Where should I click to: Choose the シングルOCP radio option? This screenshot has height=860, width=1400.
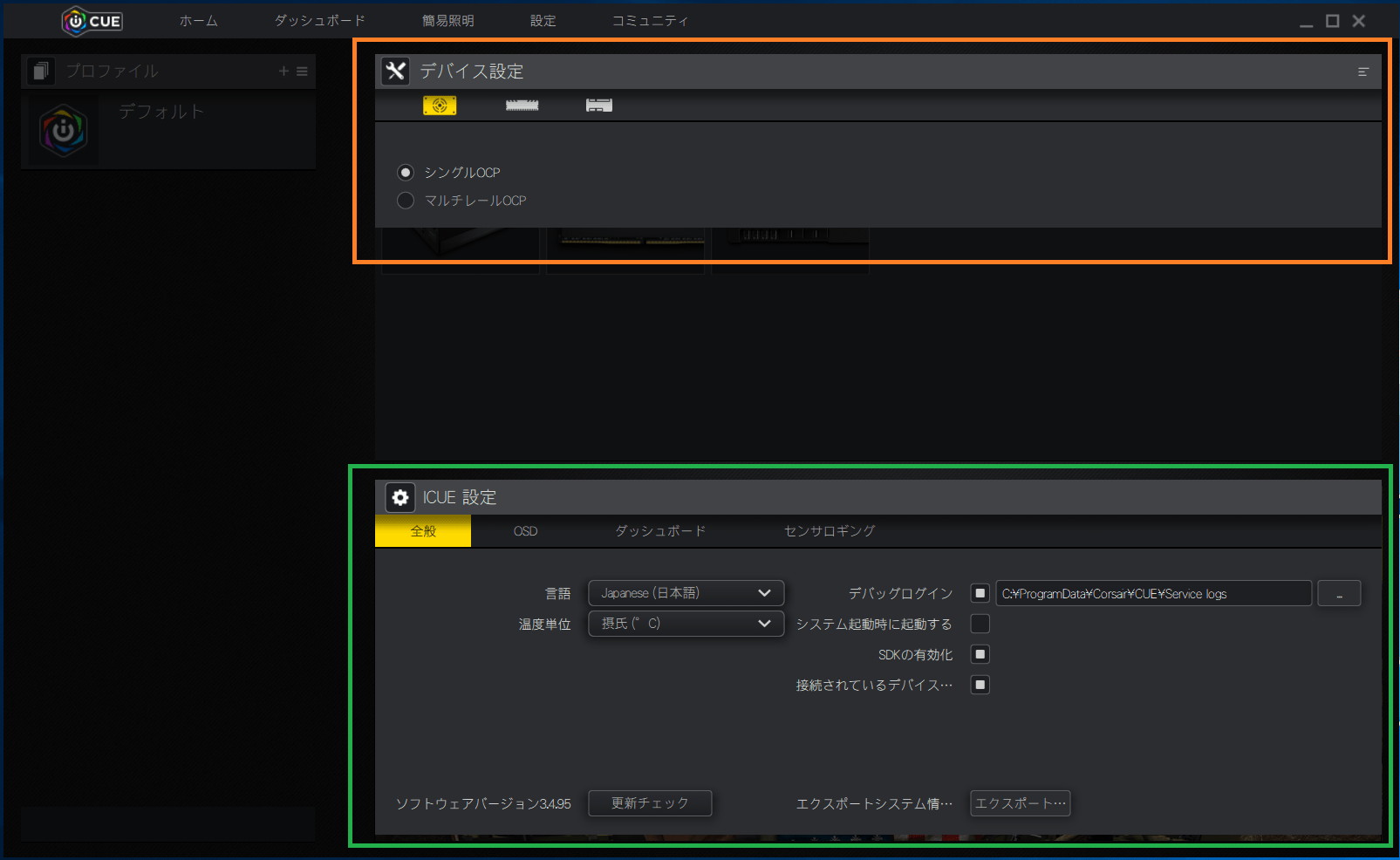point(406,173)
